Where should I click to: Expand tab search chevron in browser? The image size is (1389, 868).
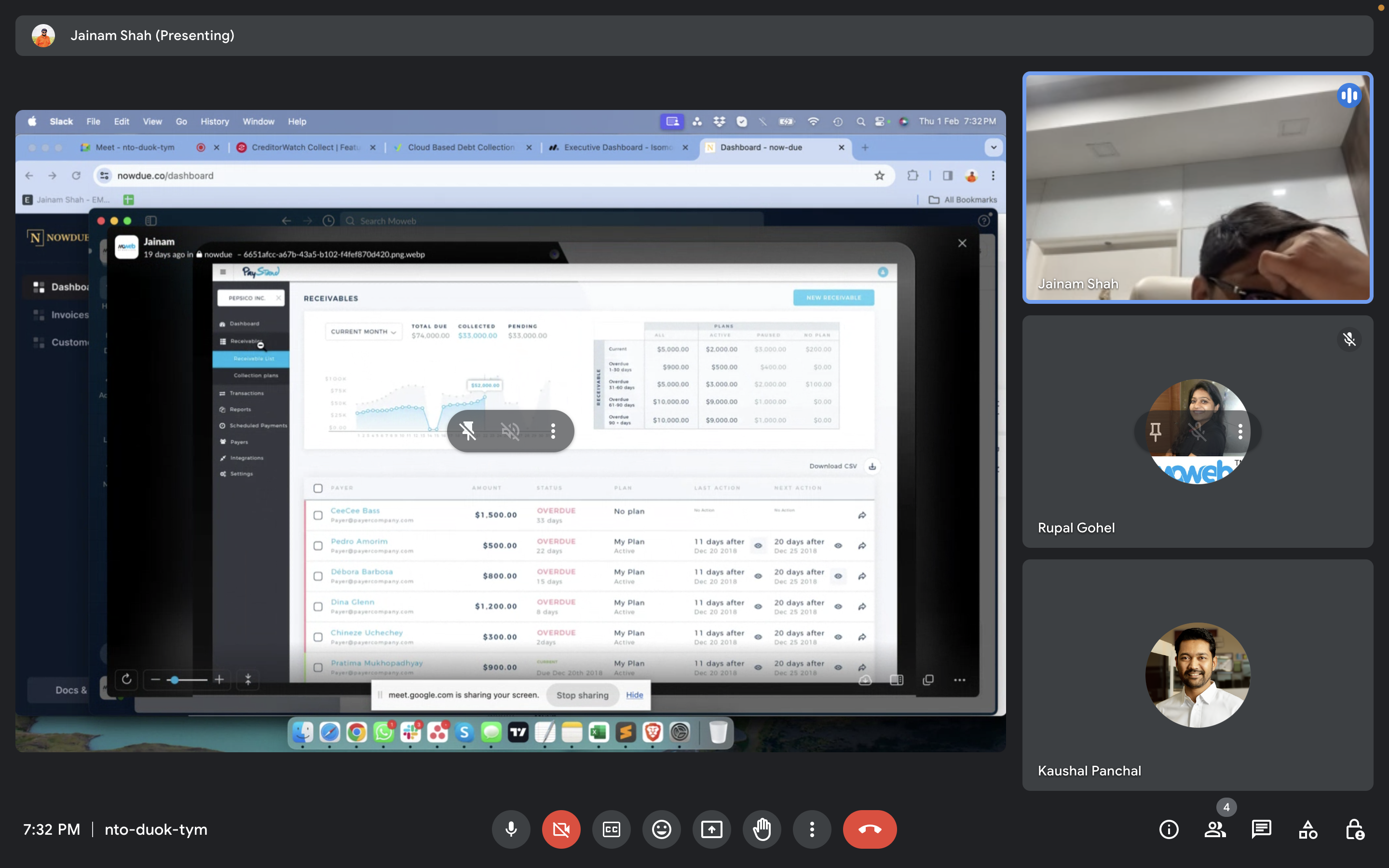coord(993,148)
